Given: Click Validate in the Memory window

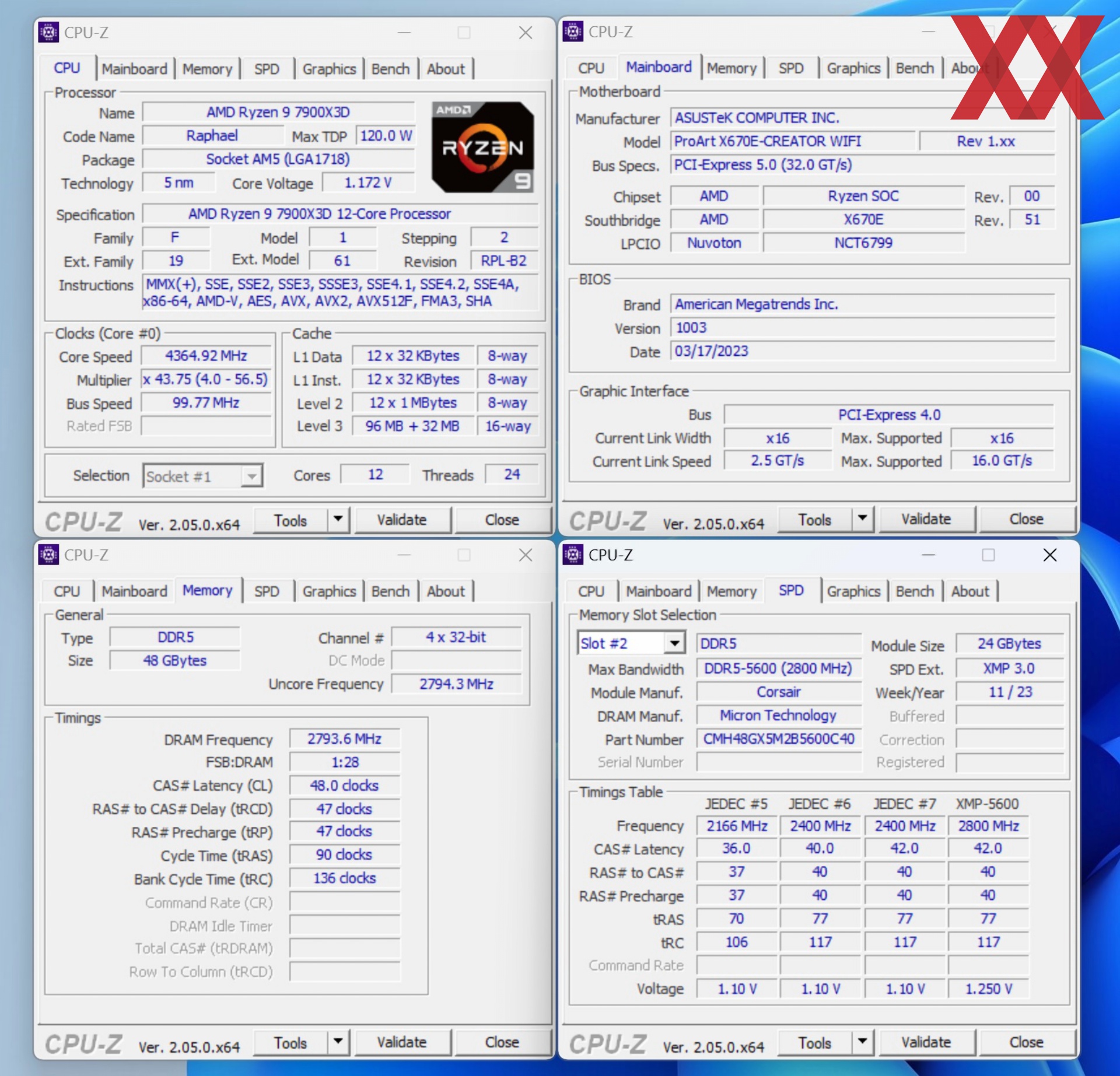Looking at the screenshot, I should [x=402, y=1042].
